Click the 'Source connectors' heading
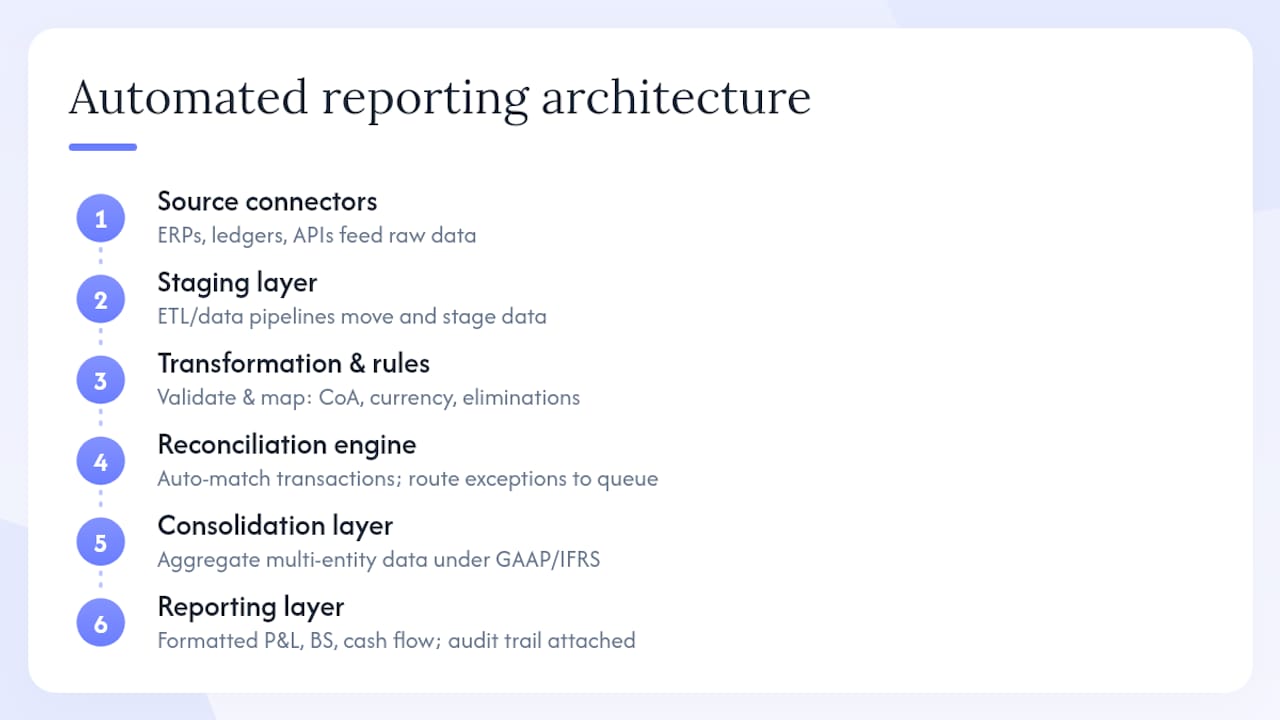This screenshot has width=1280, height=720. [267, 201]
